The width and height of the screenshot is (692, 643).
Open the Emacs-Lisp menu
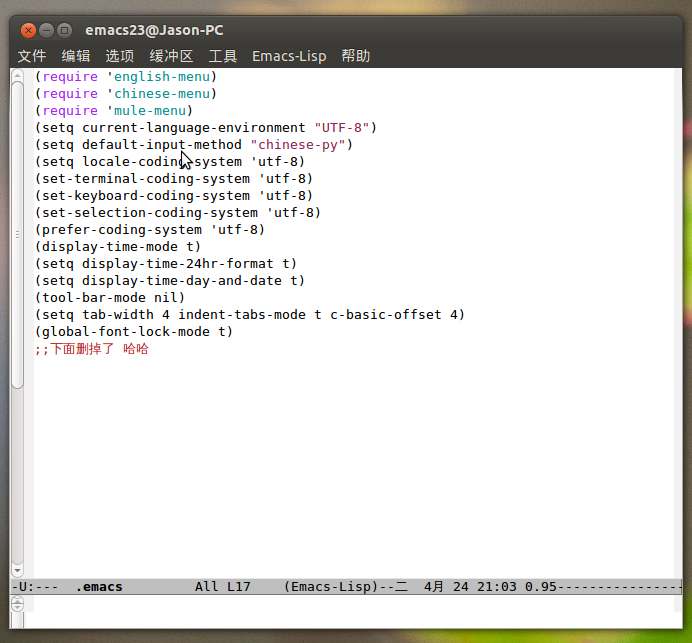tap(289, 56)
